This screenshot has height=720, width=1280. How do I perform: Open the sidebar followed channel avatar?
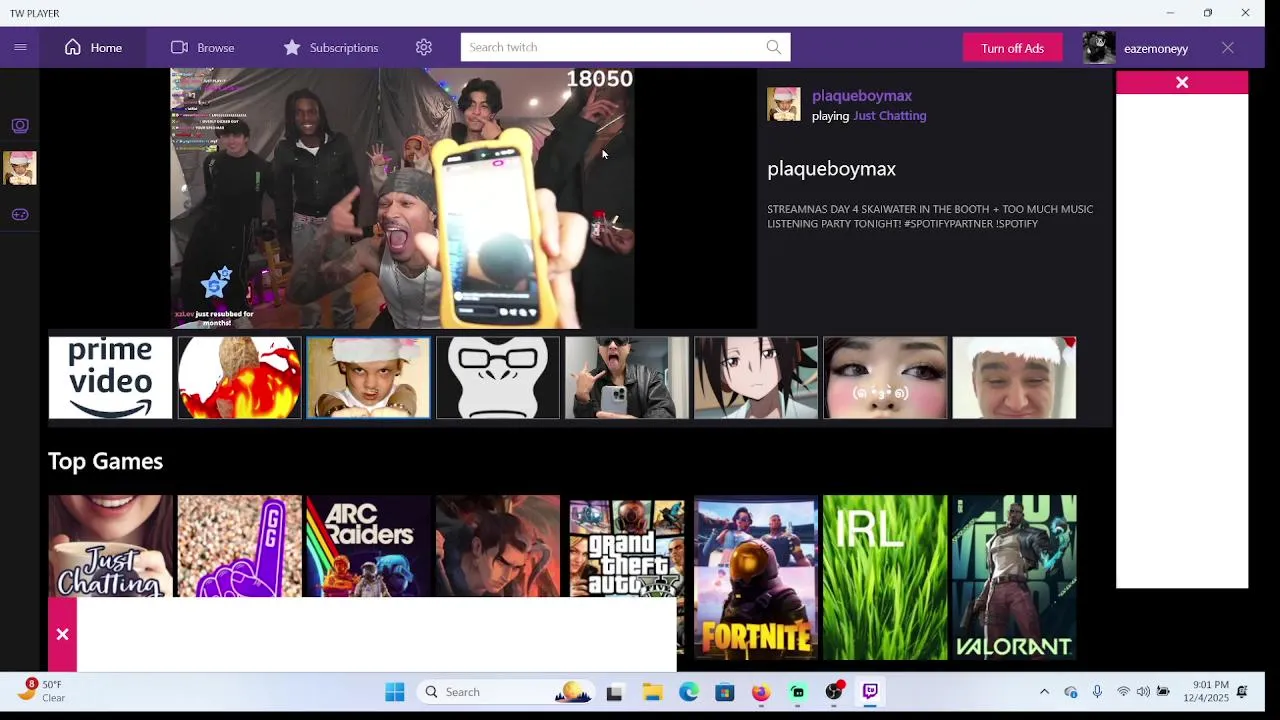click(20, 168)
